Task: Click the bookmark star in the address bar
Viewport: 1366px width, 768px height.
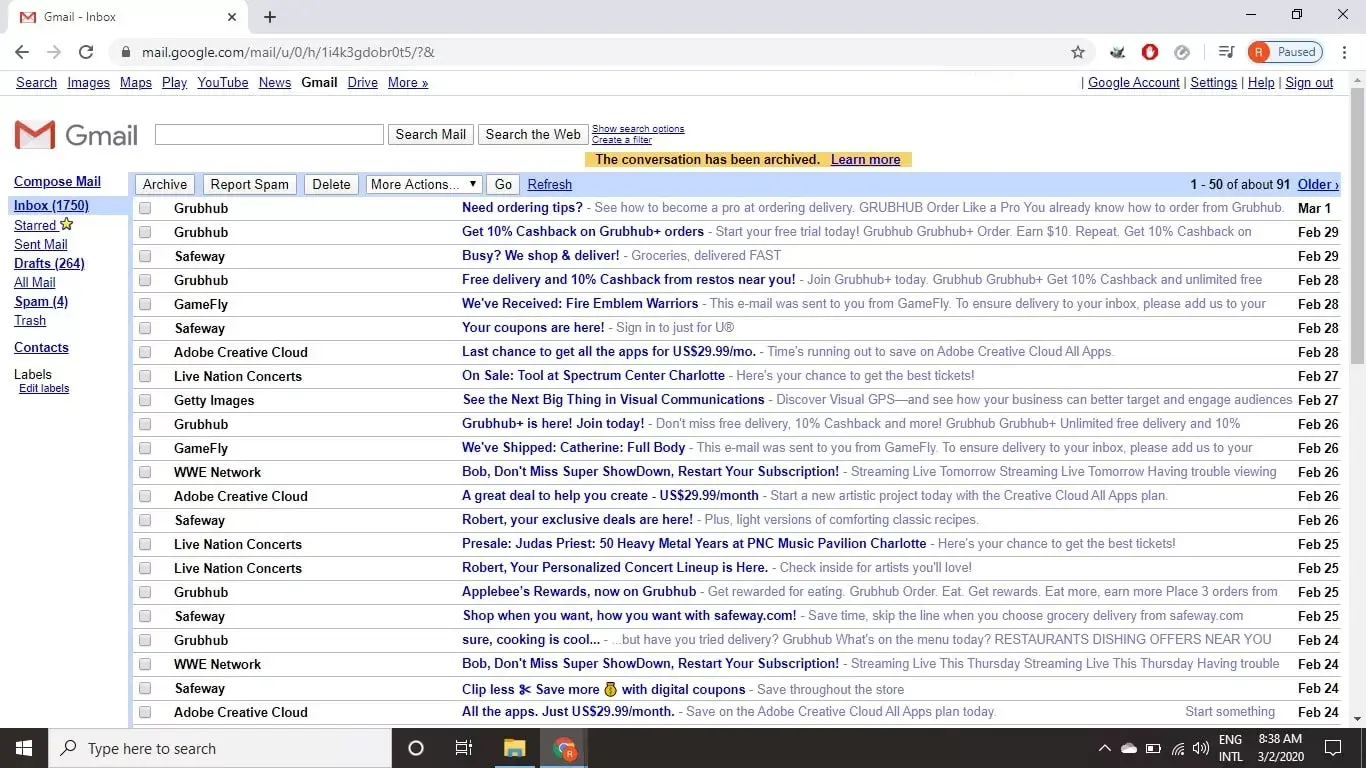Action: pos(1078,52)
